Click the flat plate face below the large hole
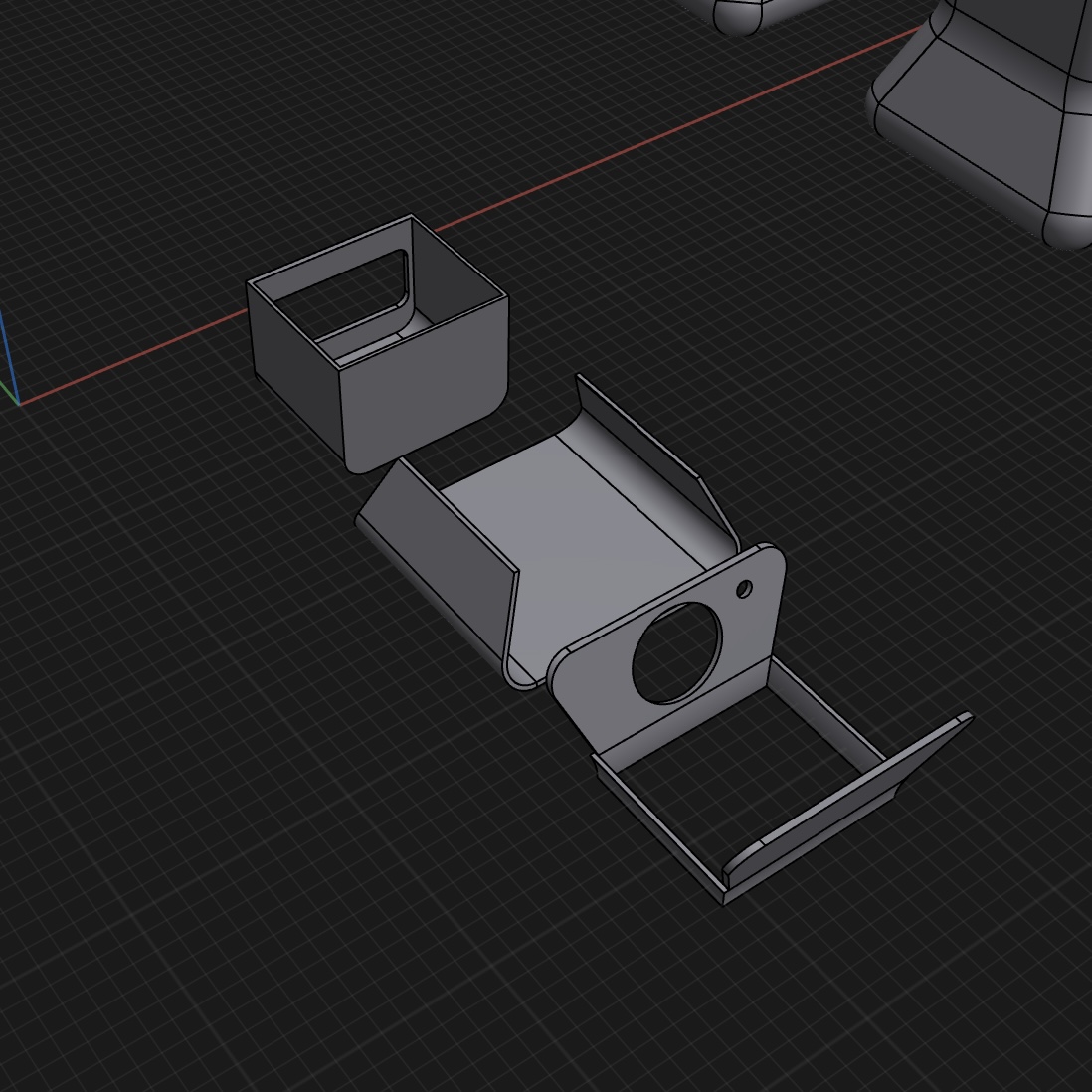 pos(637,718)
